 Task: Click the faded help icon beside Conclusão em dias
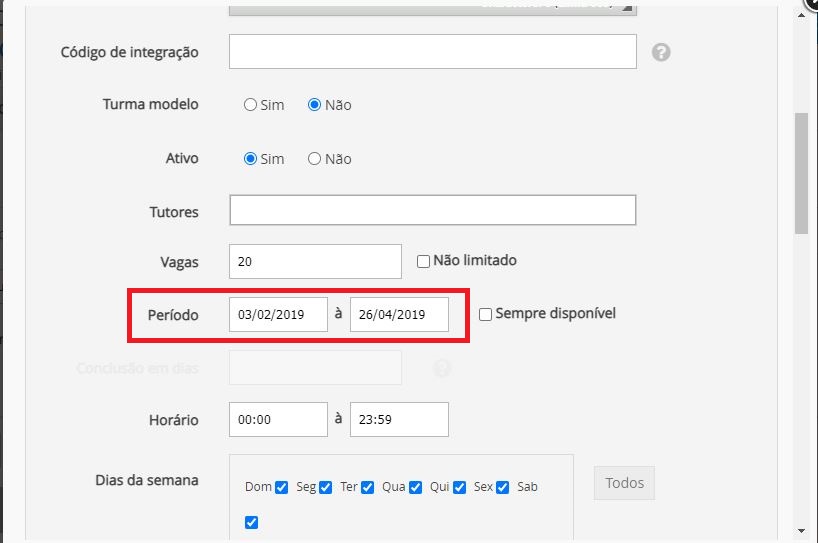pos(442,368)
